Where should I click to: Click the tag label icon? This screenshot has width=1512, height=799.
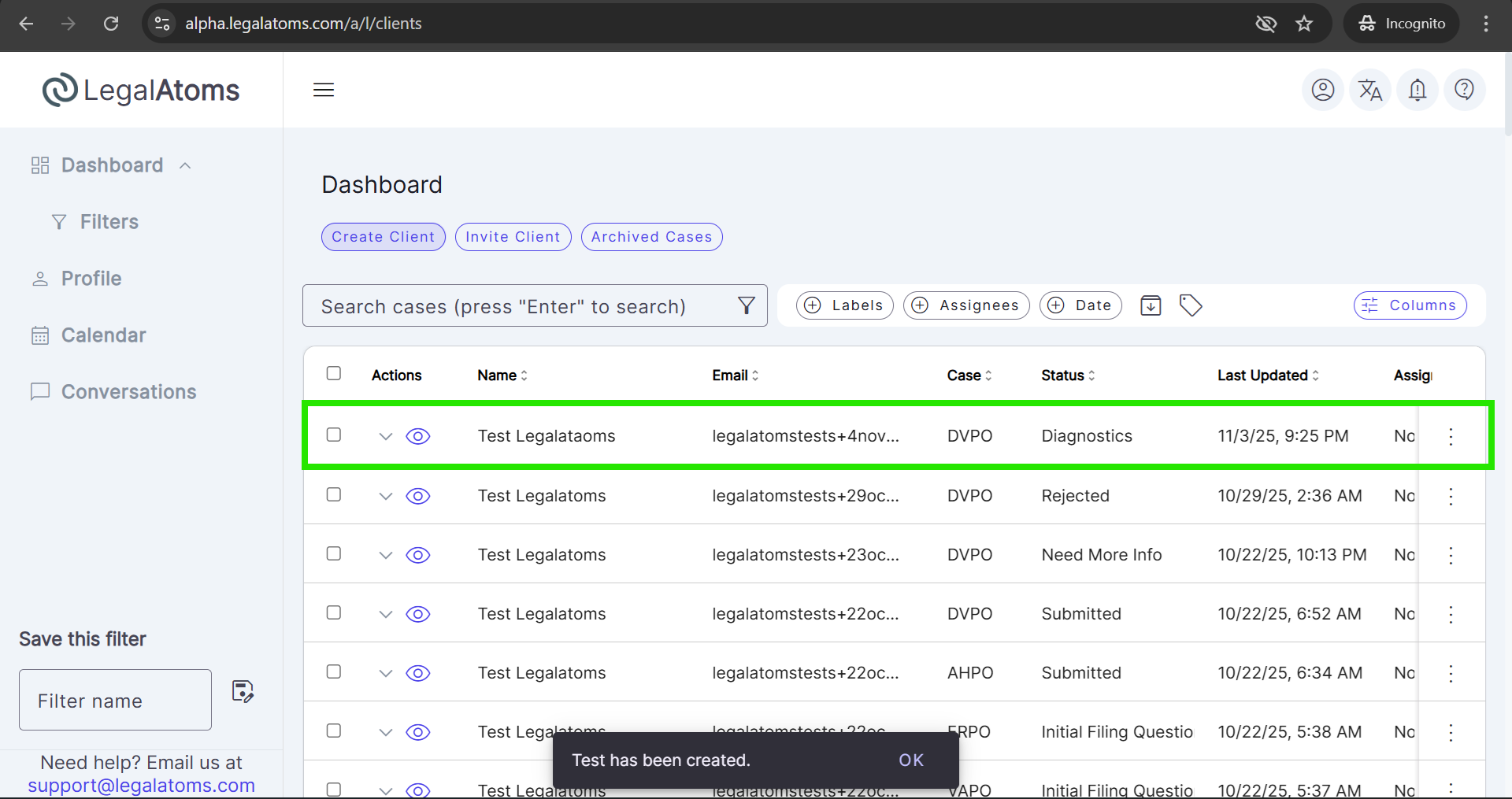1190,305
